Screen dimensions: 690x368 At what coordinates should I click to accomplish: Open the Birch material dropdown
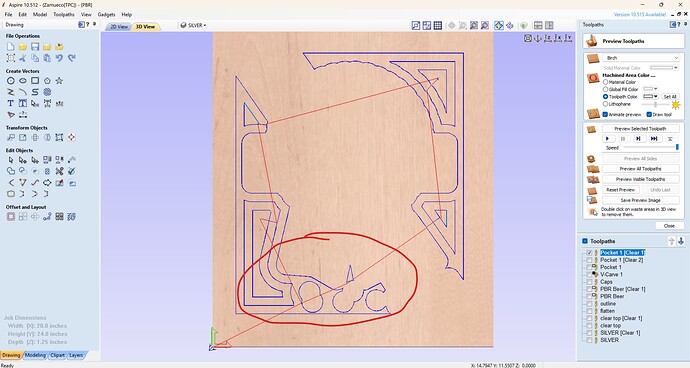pyautogui.click(x=642, y=58)
